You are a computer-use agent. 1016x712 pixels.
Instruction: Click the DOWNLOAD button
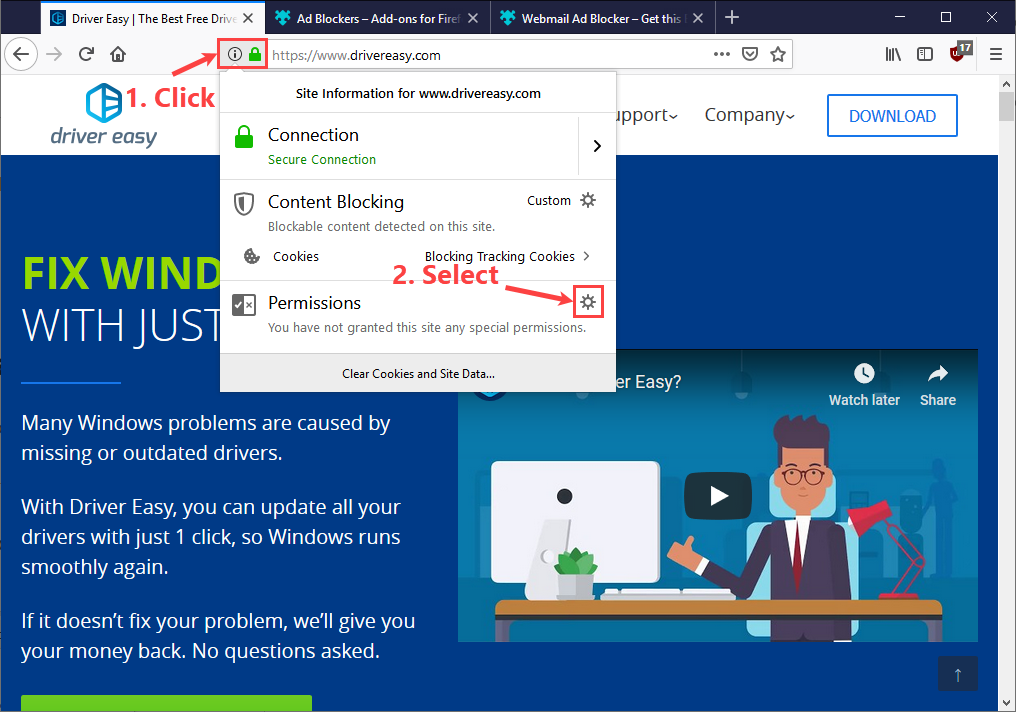tap(891, 114)
